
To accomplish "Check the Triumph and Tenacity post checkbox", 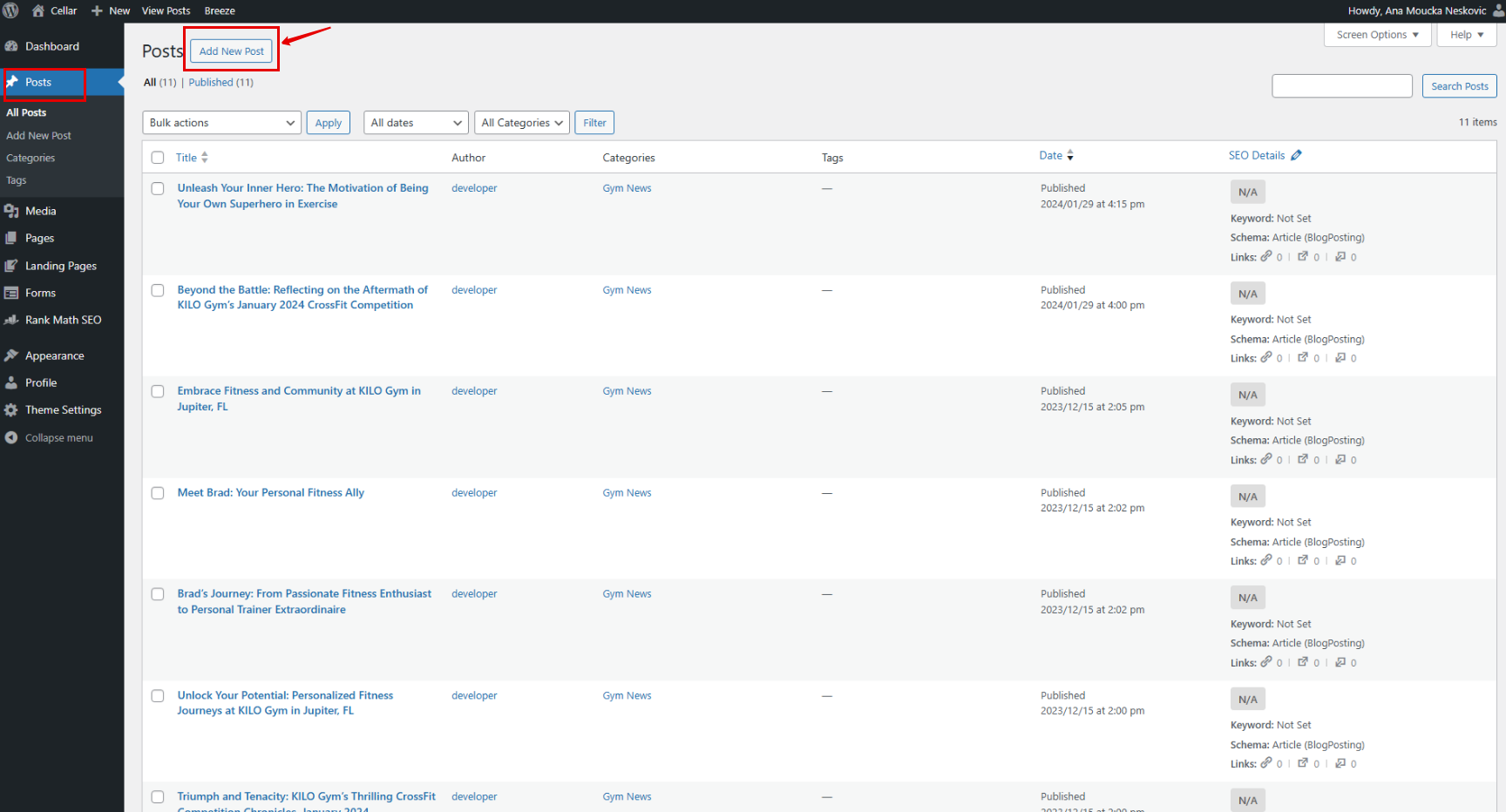I will (158, 797).
